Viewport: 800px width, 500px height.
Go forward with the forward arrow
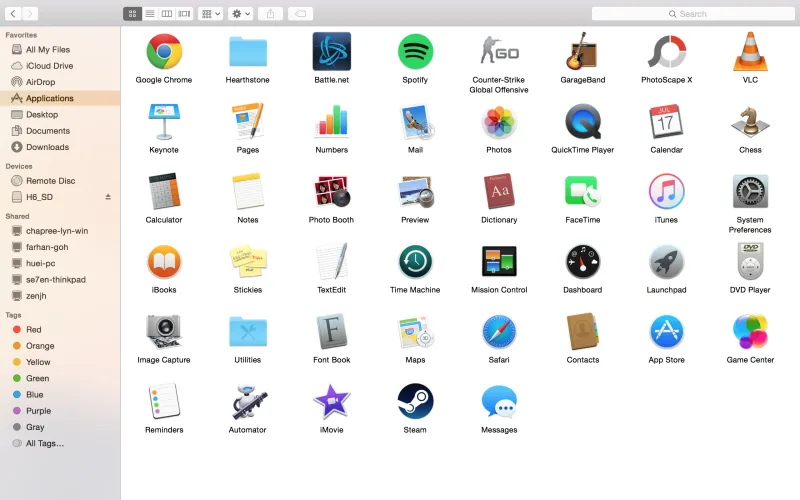point(30,14)
